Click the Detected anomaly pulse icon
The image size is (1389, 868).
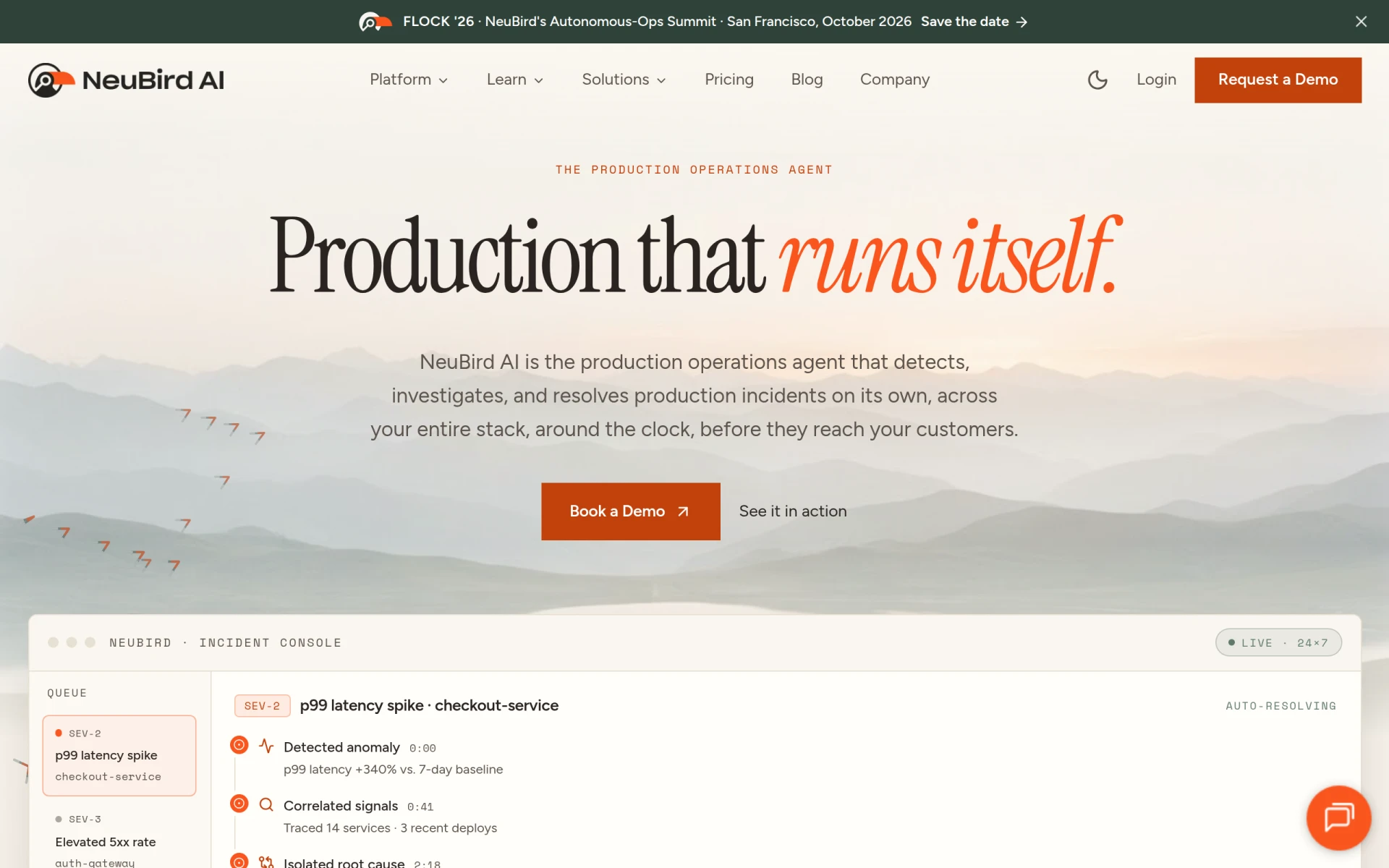coord(266,746)
